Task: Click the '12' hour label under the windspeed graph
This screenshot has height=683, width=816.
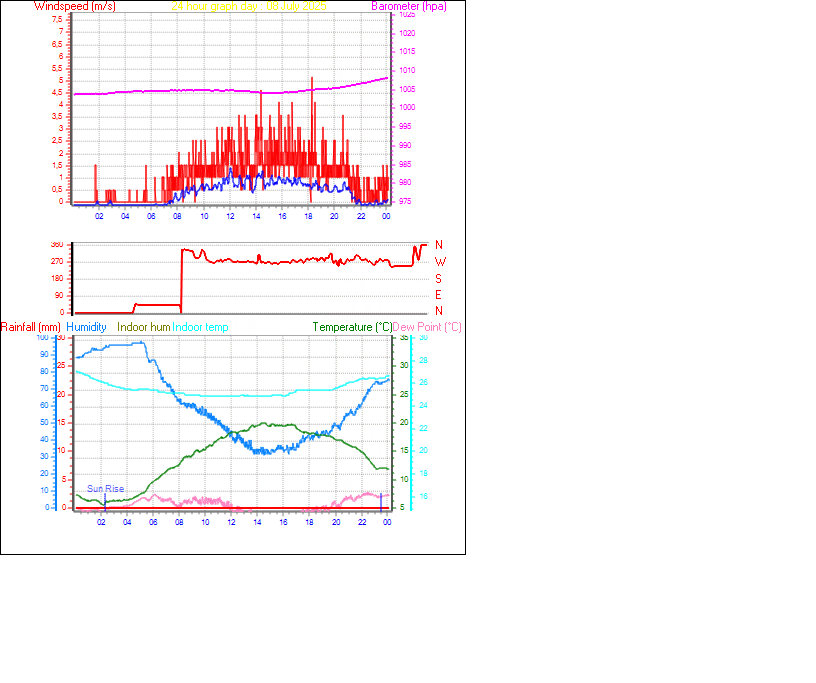Action: click(x=230, y=216)
